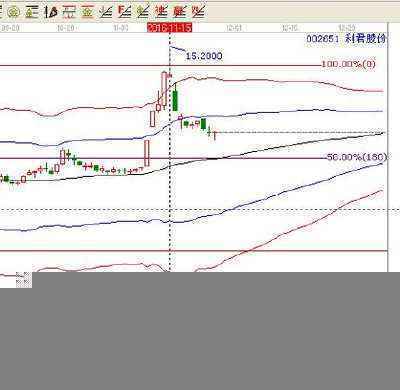Click the red-green box channel tool icon
Screen dimensions: 400x390
[69, 12]
